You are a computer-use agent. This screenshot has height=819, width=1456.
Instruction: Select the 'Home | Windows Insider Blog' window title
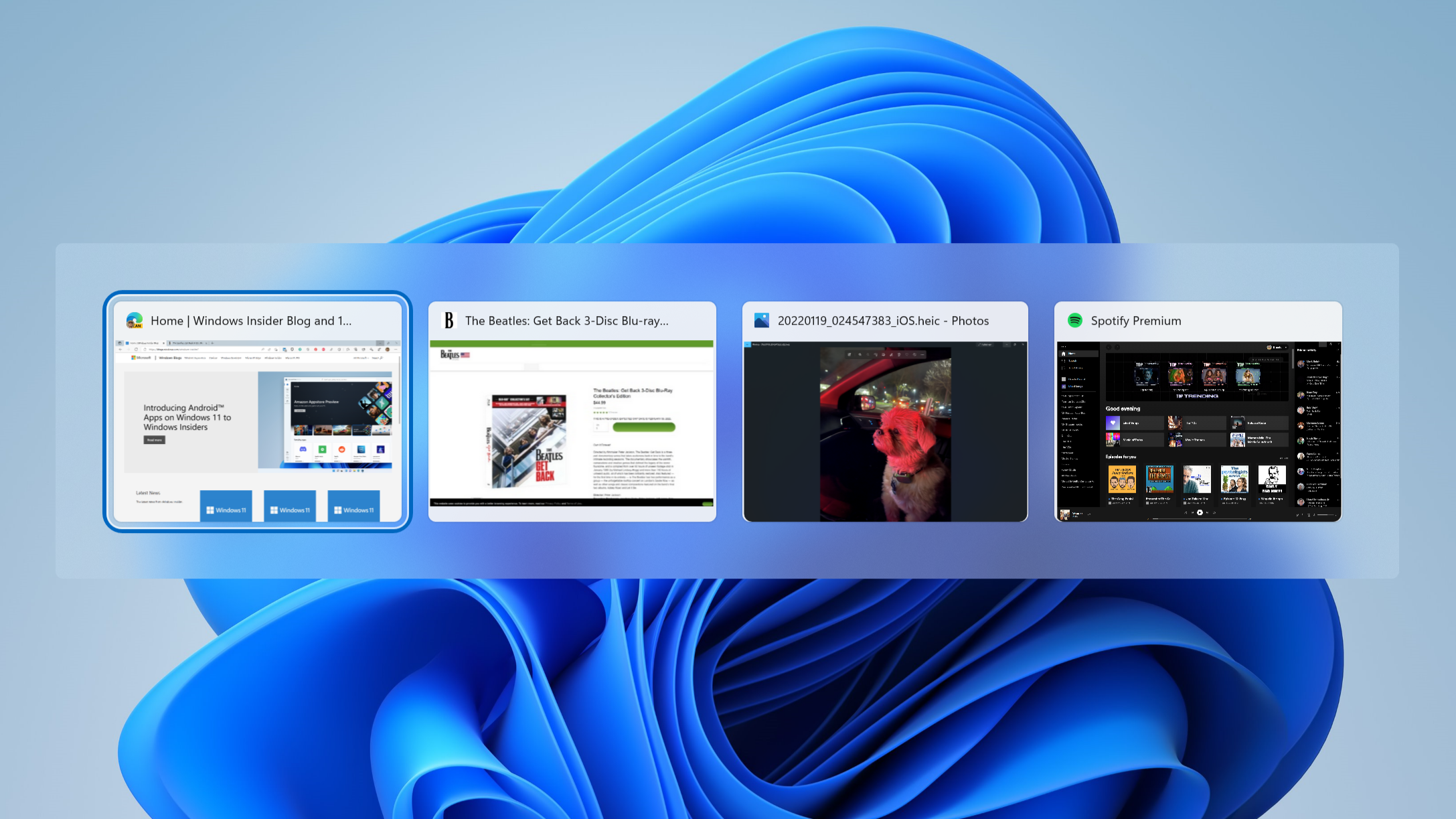(x=251, y=321)
